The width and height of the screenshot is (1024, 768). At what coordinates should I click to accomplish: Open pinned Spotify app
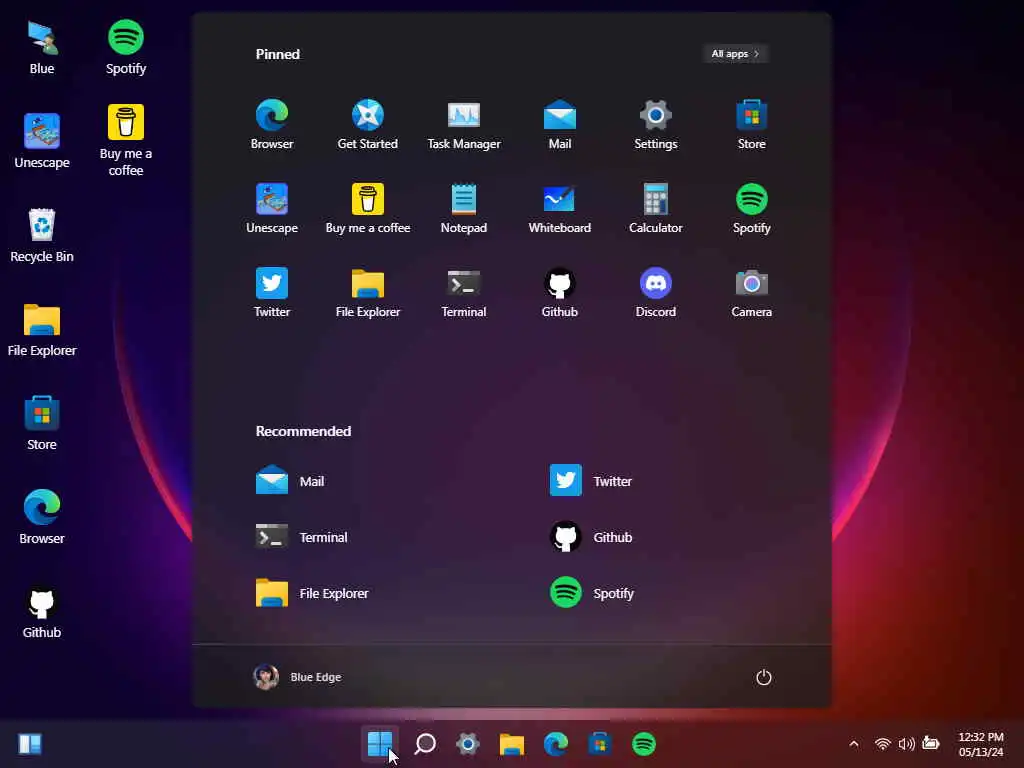(x=752, y=209)
